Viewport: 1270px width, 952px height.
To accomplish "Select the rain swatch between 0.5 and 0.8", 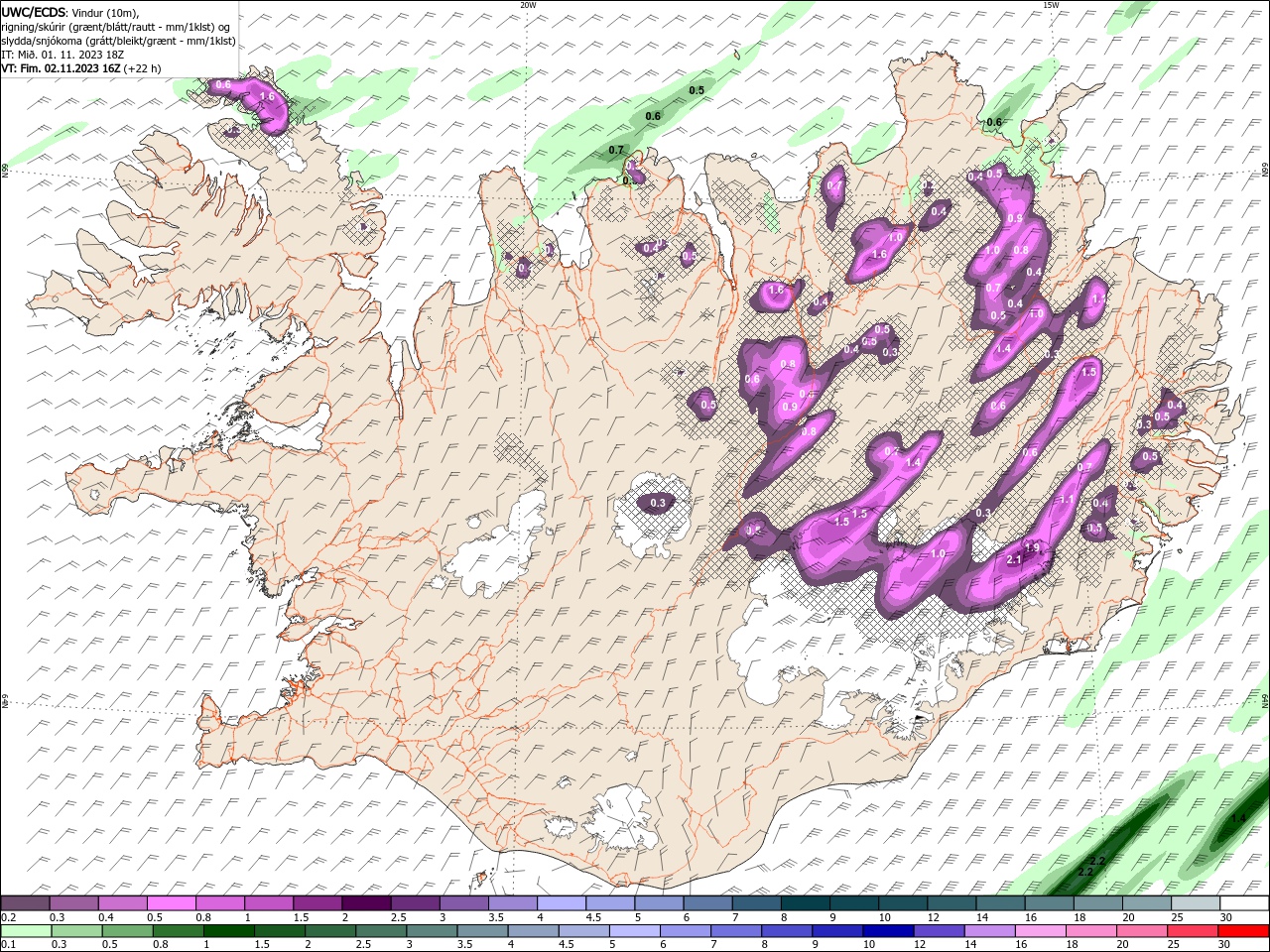I will click(127, 931).
